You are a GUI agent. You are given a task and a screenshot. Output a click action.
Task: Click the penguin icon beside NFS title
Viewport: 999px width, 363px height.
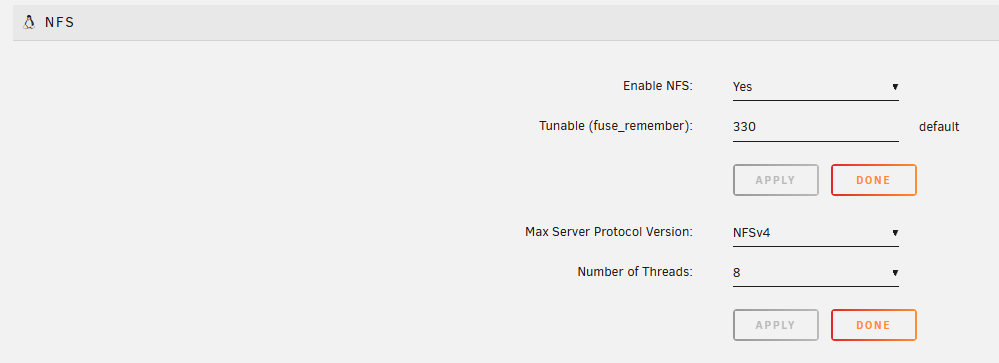click(28, 22)
